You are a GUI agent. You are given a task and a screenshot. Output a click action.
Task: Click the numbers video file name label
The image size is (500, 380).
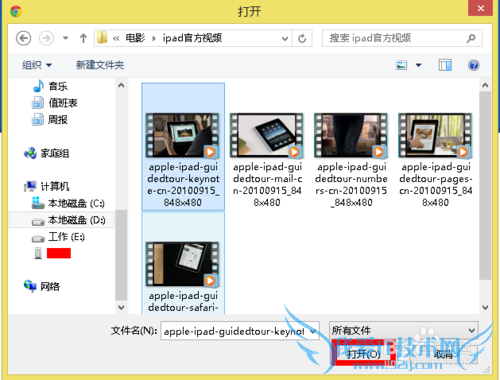pyautogui.click(x=351, y=184)
